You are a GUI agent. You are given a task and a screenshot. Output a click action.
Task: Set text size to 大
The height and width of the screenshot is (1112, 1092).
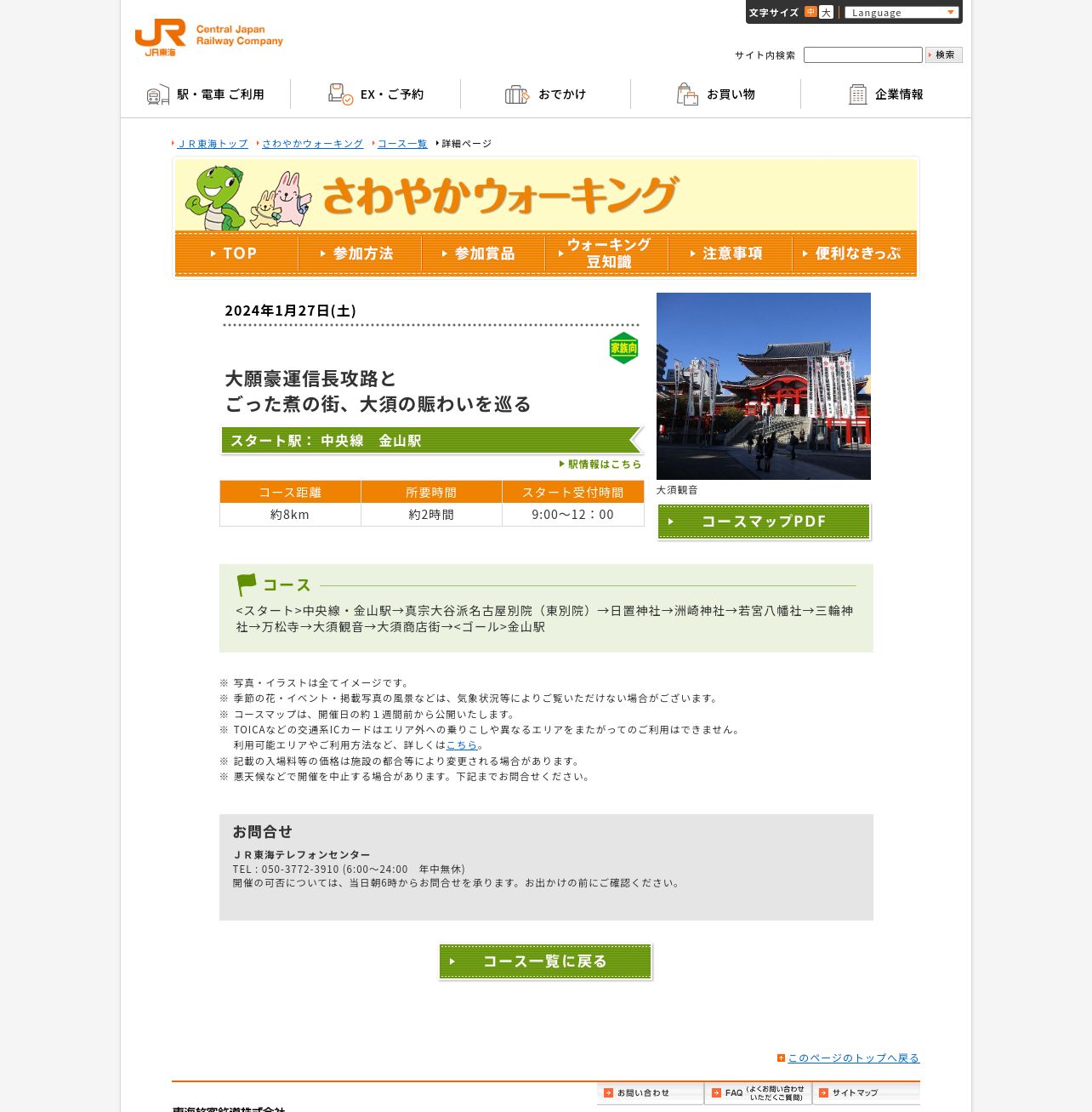click(826, 12)
